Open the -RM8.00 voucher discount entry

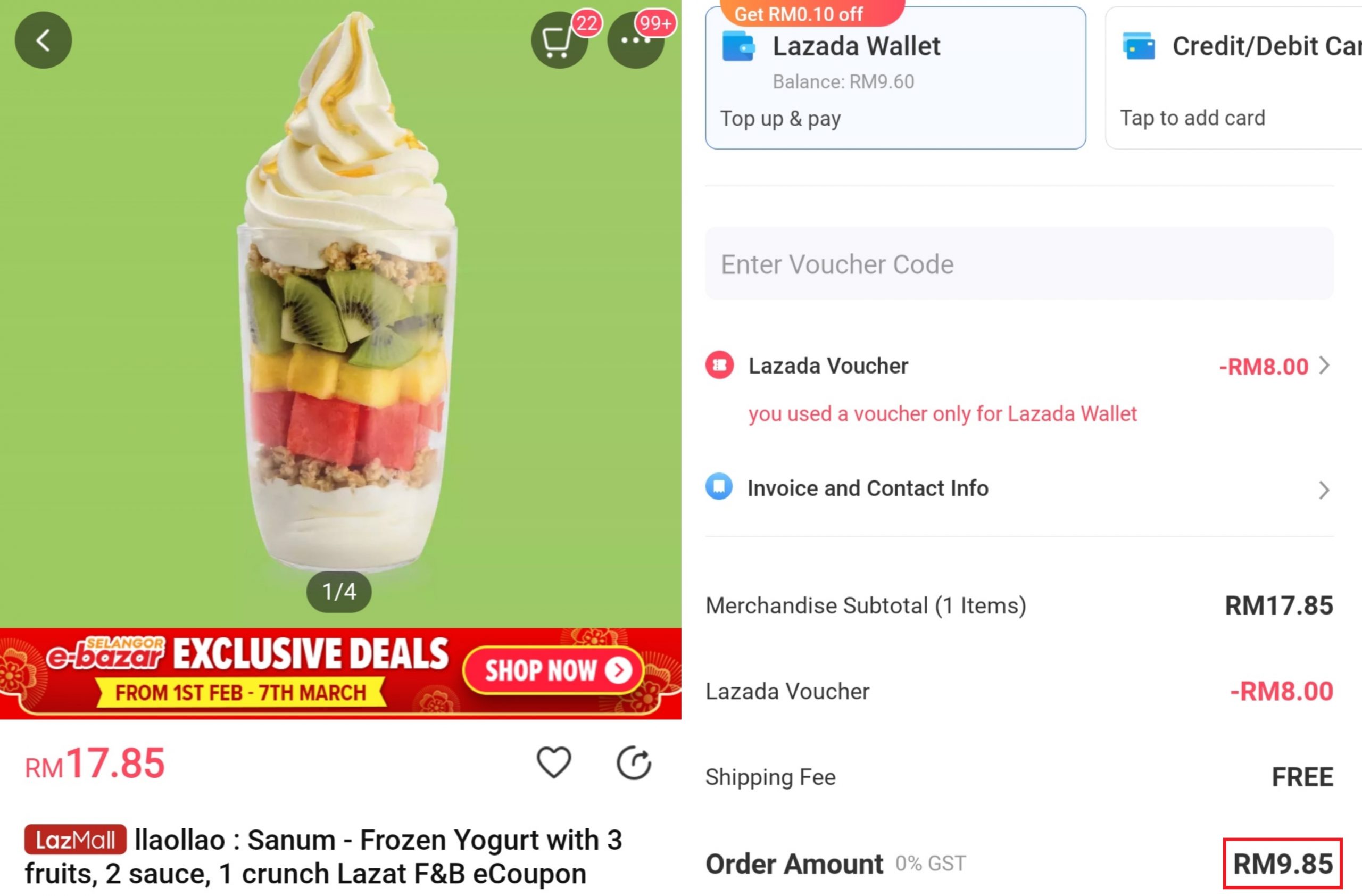point(1264,367)
